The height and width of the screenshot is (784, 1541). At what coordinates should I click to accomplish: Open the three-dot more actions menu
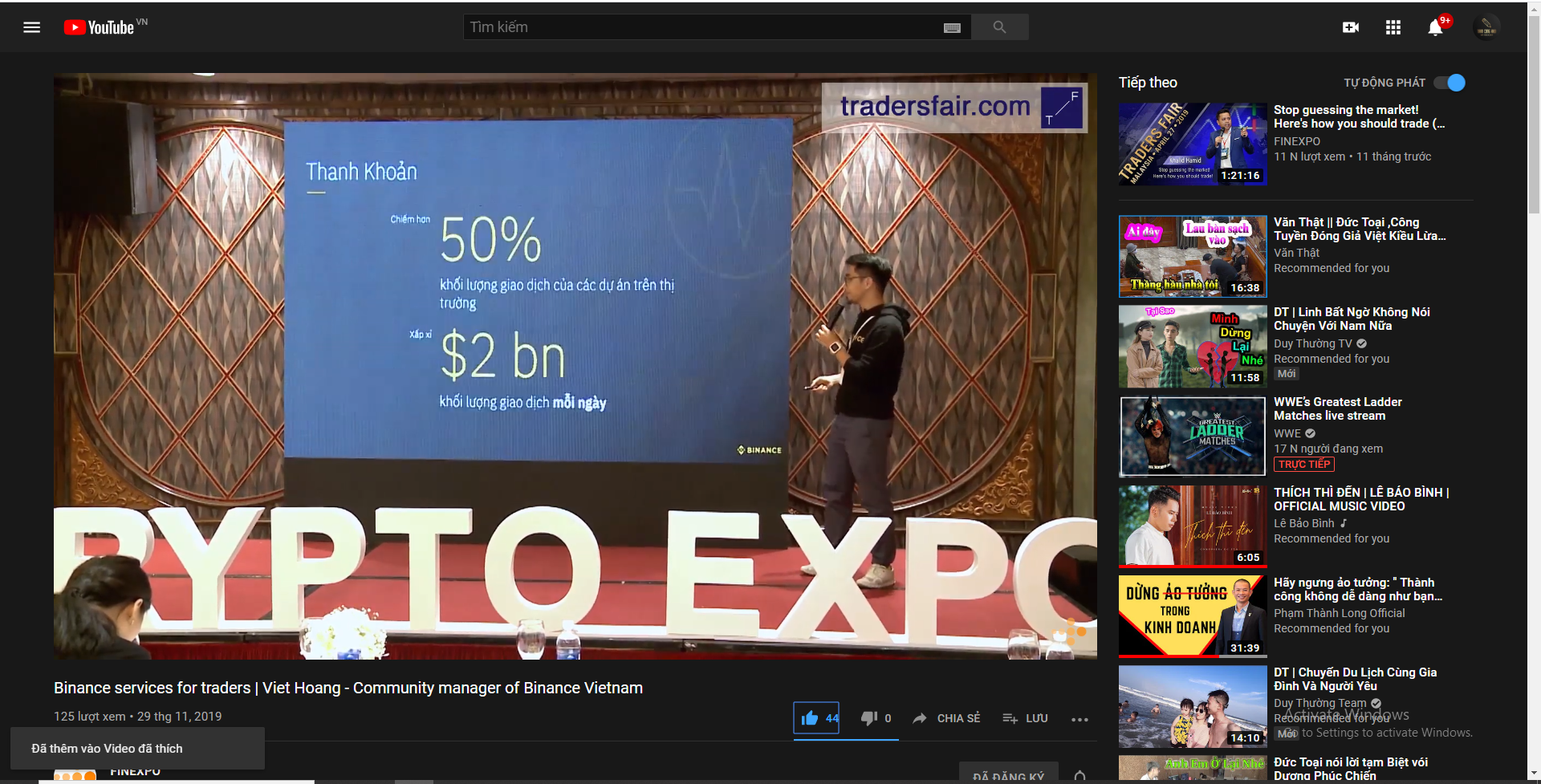click(x=1080, y=719)
